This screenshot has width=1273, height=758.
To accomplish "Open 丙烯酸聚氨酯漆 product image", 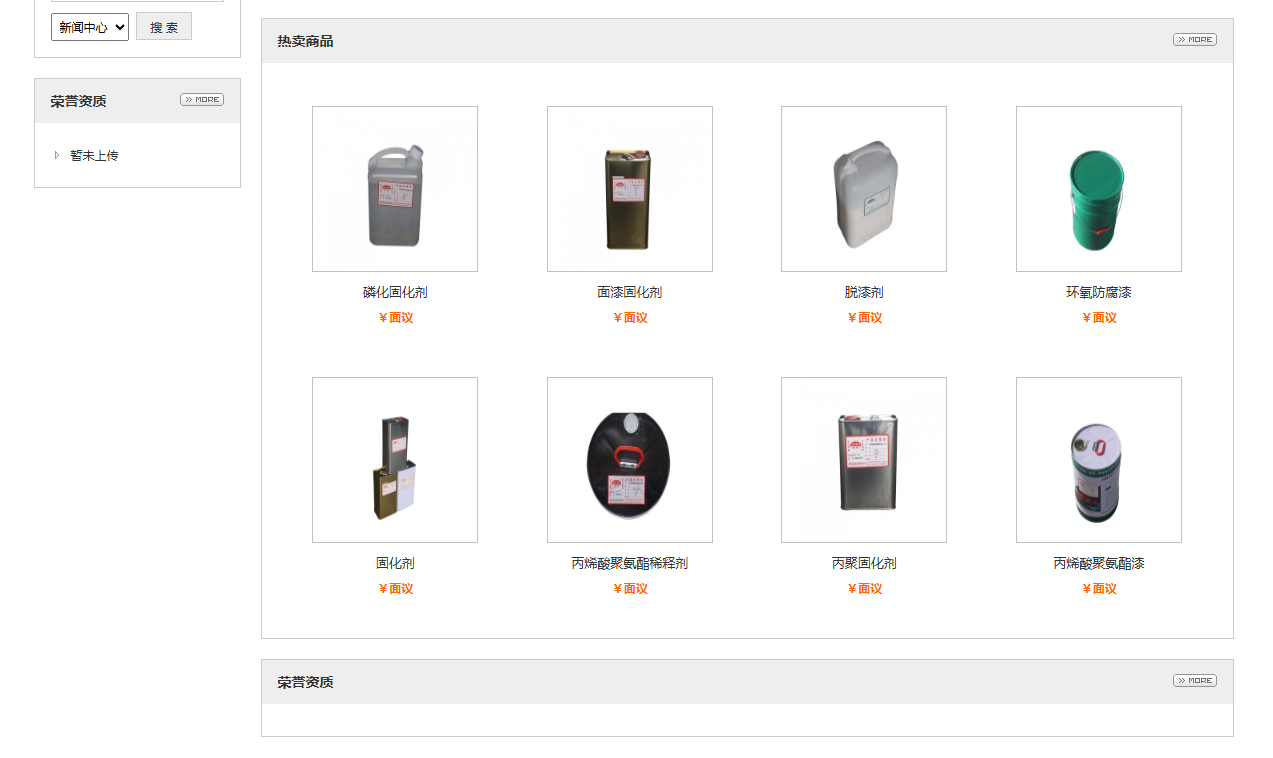I will point(1099,460).
